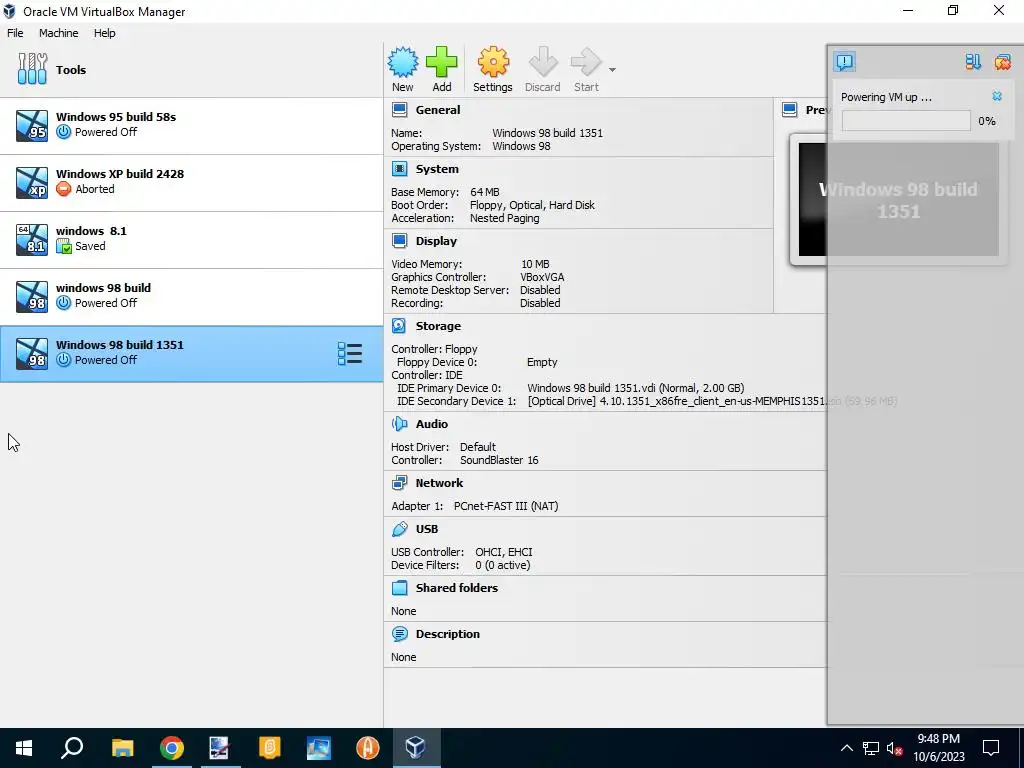The width and height of the screenshot is (1024, 768).
Task: Click the General section monitor icon
Action: pos(399,110)
